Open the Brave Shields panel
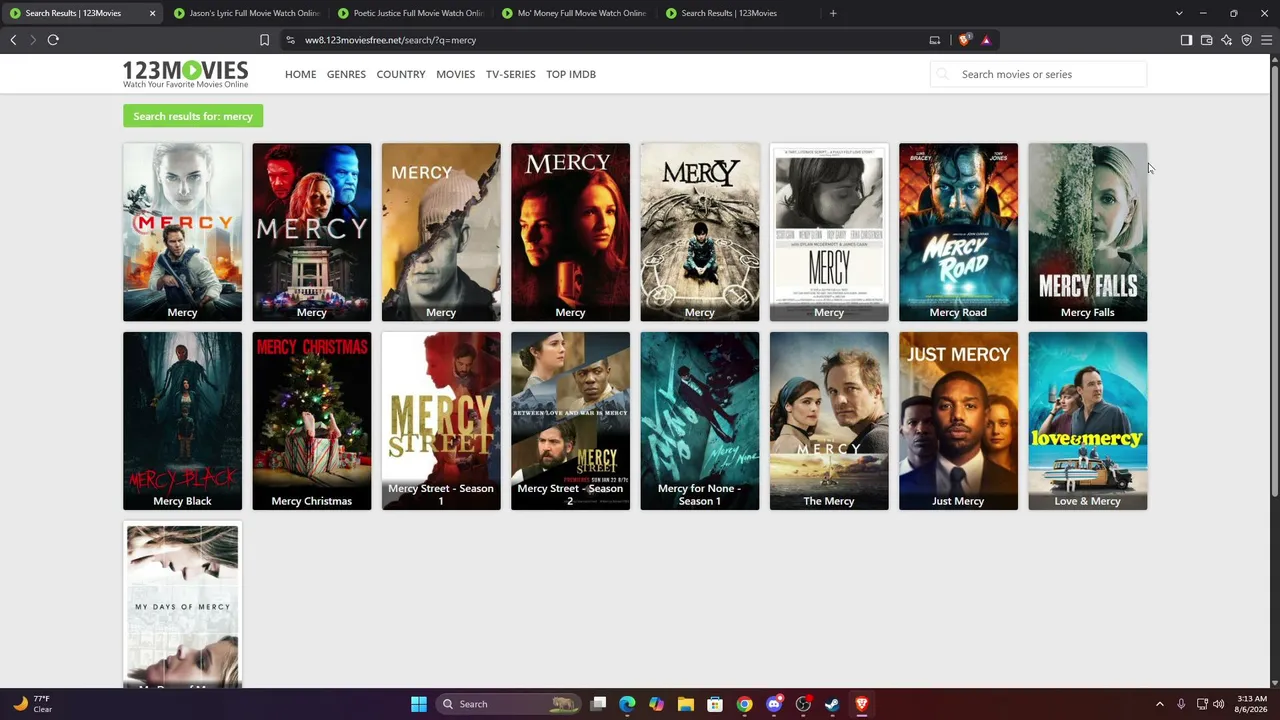1280x720 pixels. pos(964,40)
